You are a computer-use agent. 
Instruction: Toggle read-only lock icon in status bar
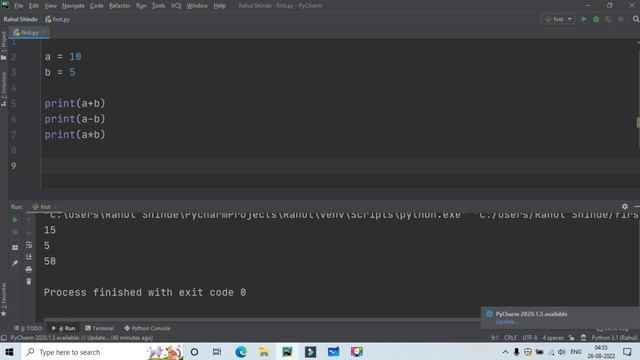click(x=571, y=338)
